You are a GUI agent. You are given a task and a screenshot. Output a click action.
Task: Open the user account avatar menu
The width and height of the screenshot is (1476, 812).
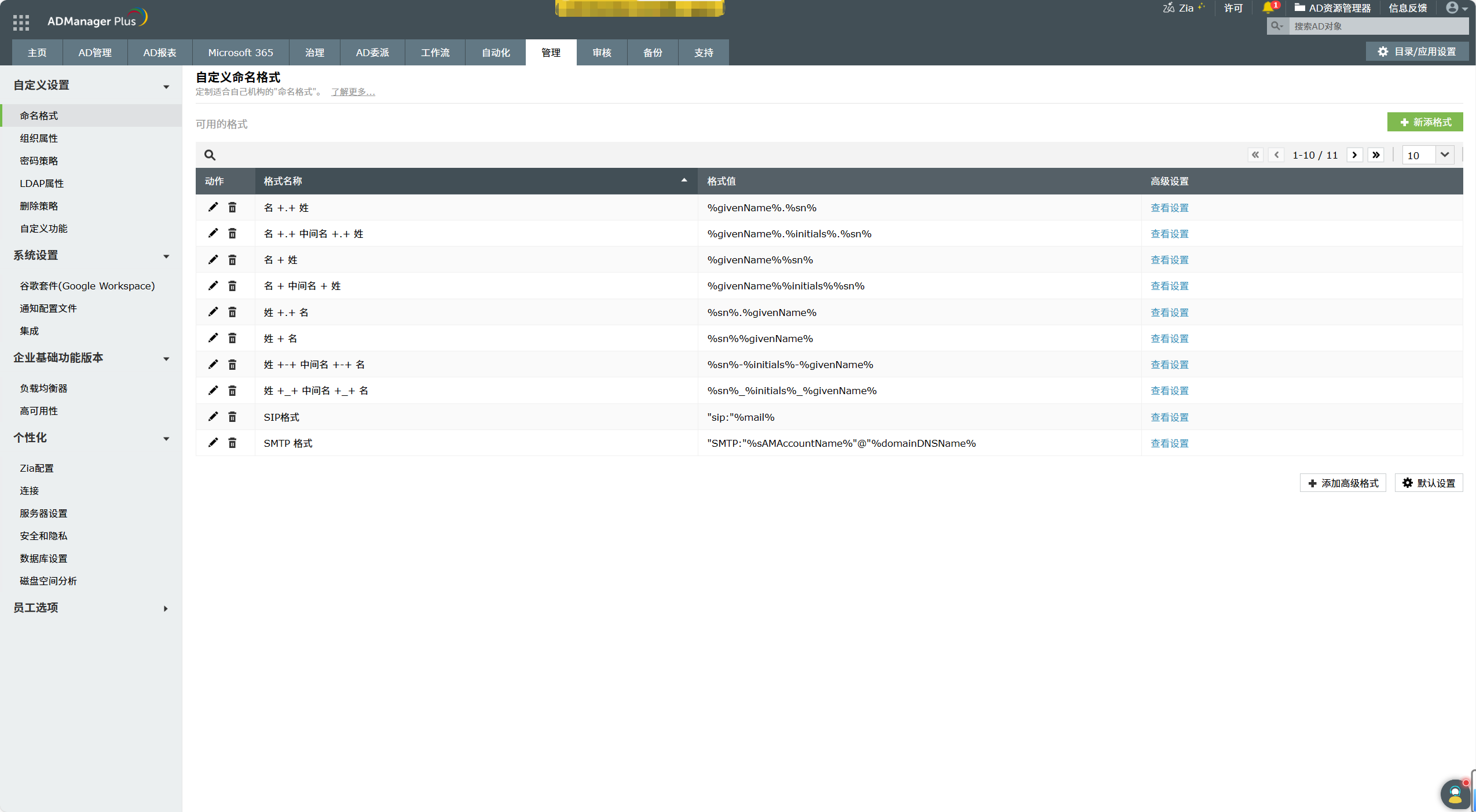point(1455,8)
